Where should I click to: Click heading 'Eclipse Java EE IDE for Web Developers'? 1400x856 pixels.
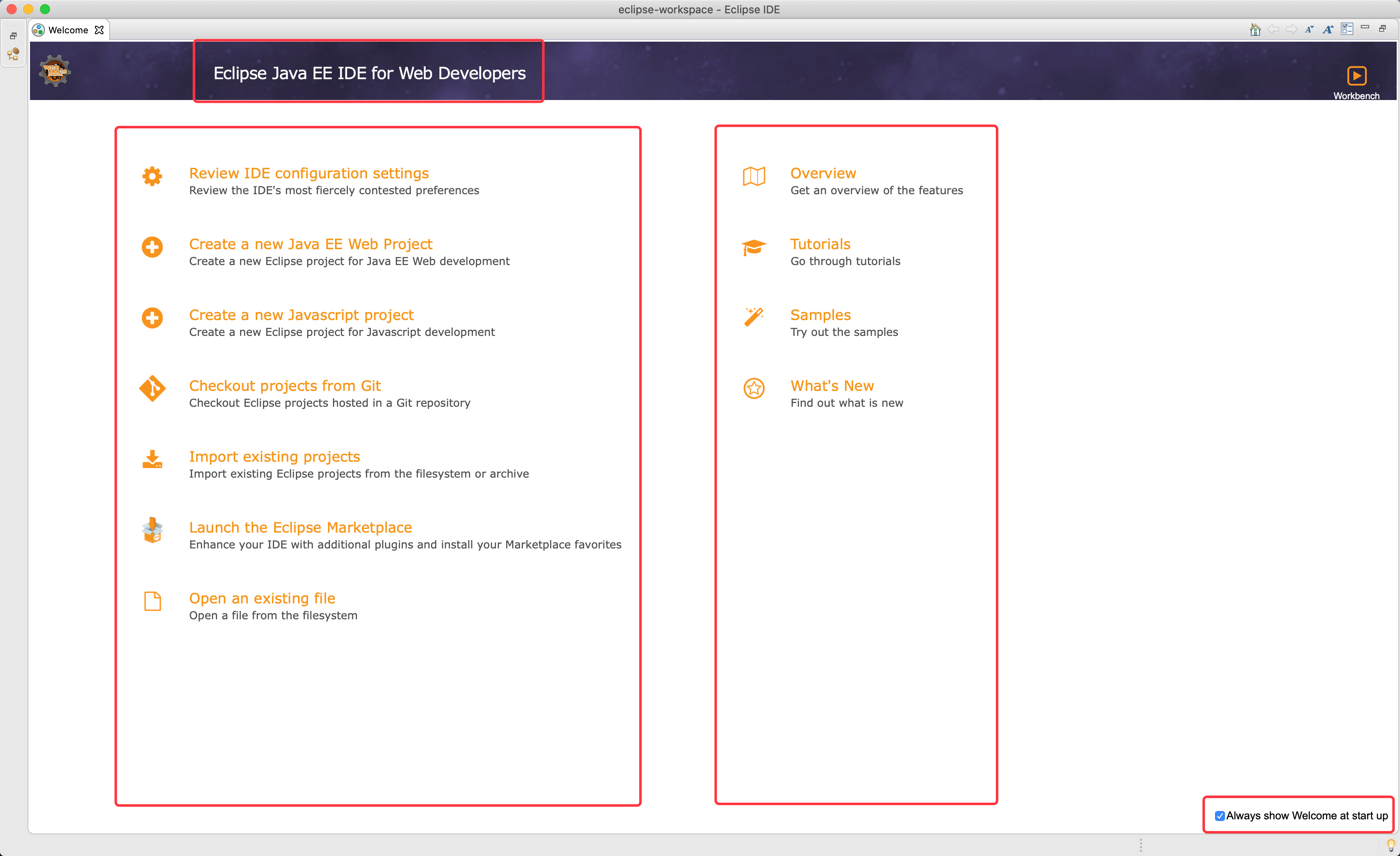369,73
